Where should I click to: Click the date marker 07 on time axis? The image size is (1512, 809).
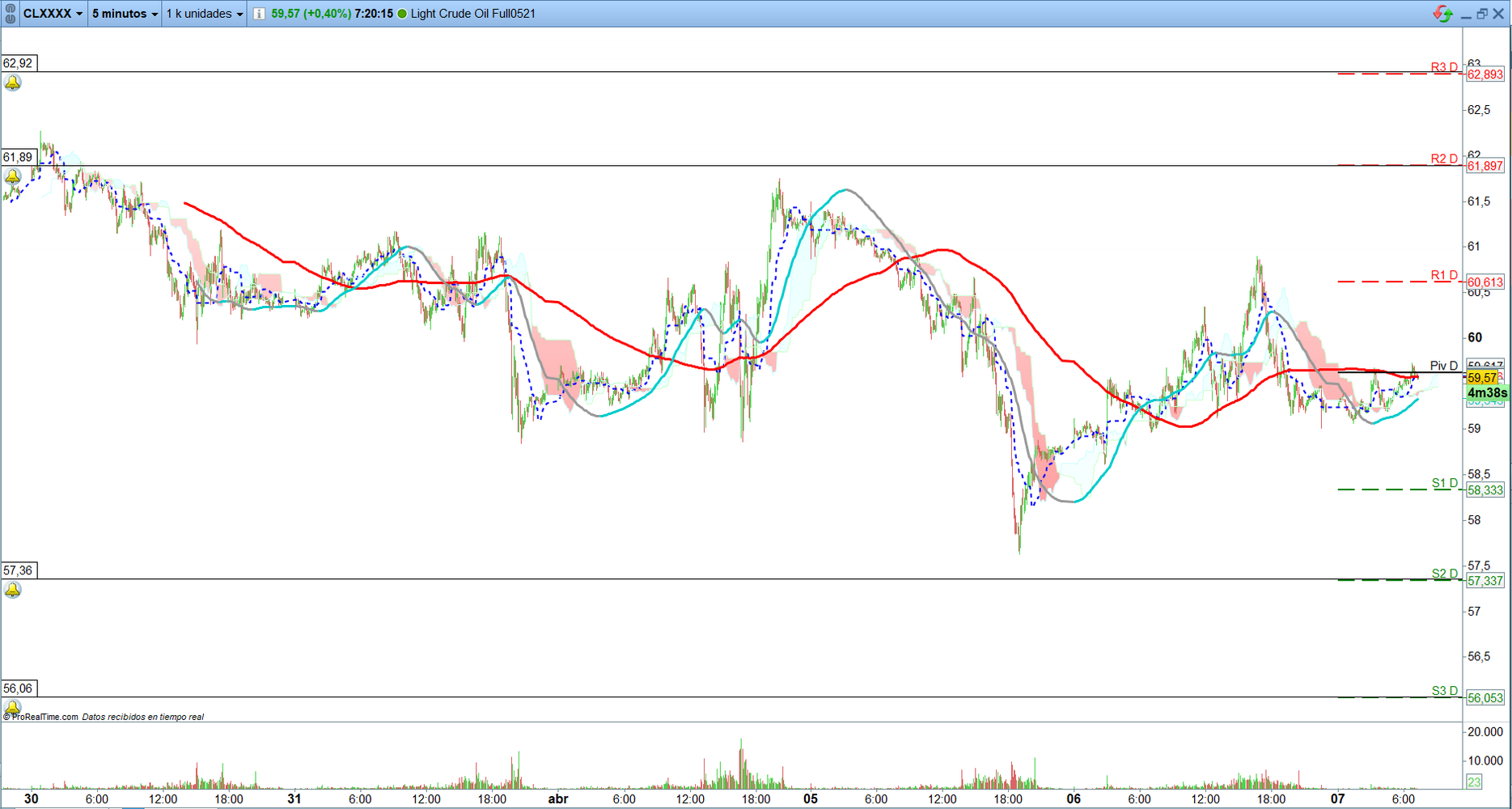click(x=1338, y=799)
